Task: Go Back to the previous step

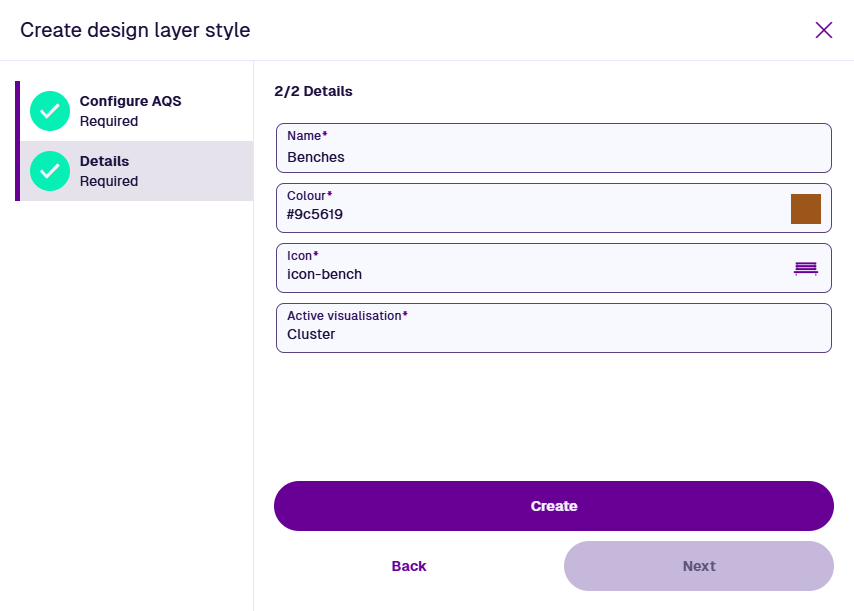Action: pos(409,566)
